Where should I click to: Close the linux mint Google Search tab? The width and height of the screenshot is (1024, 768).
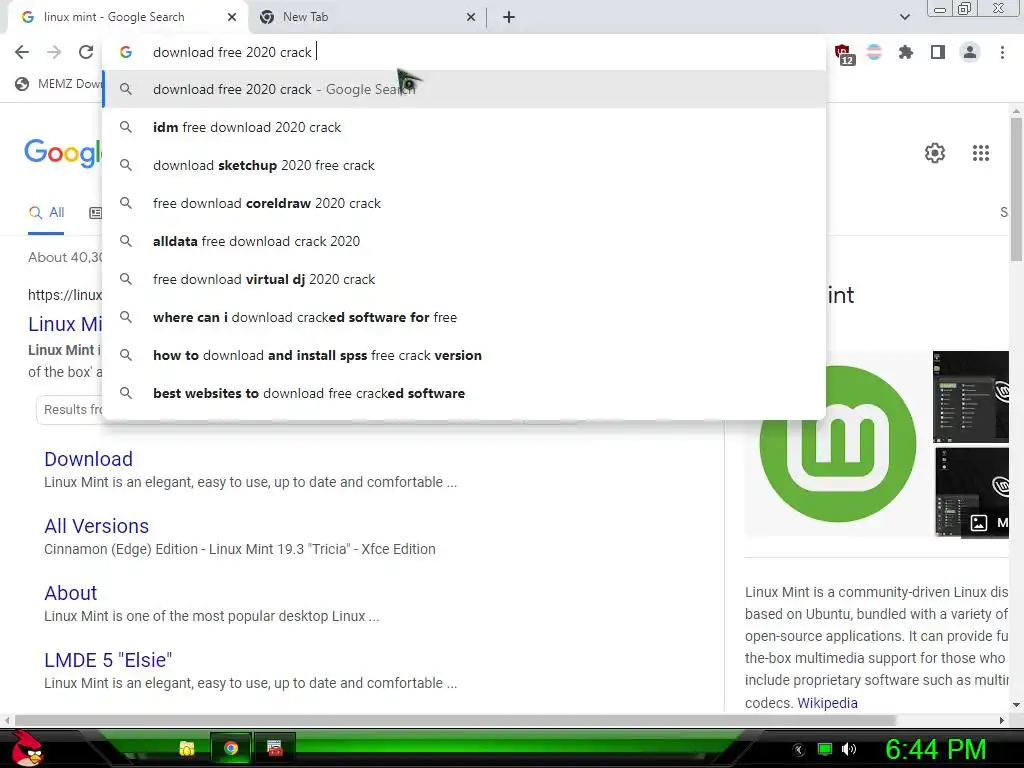pyautogui.click(x=232, y=17)
